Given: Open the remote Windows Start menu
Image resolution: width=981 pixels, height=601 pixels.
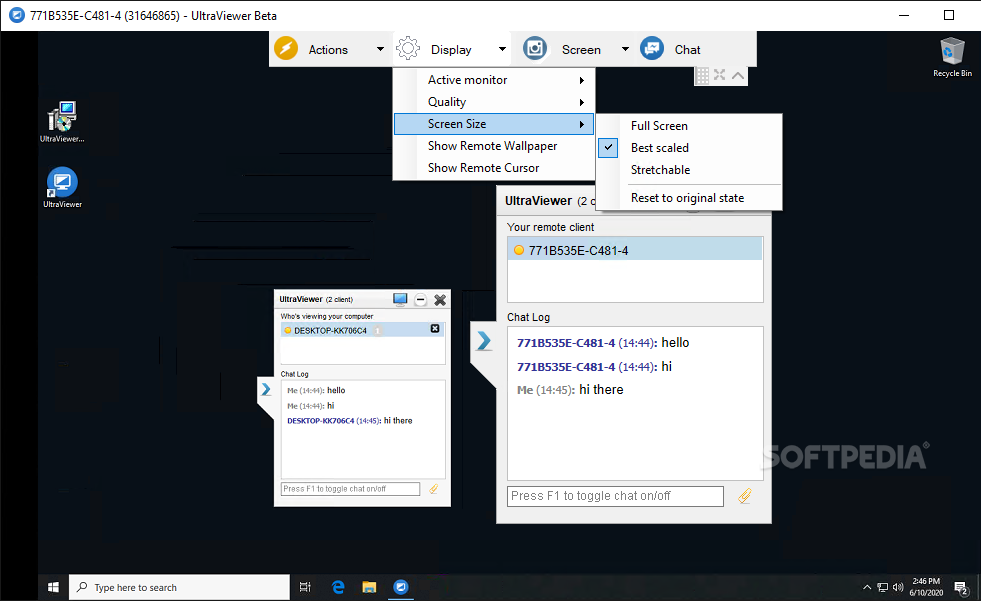Looking at the screenshot, I should tap(53, 587).
